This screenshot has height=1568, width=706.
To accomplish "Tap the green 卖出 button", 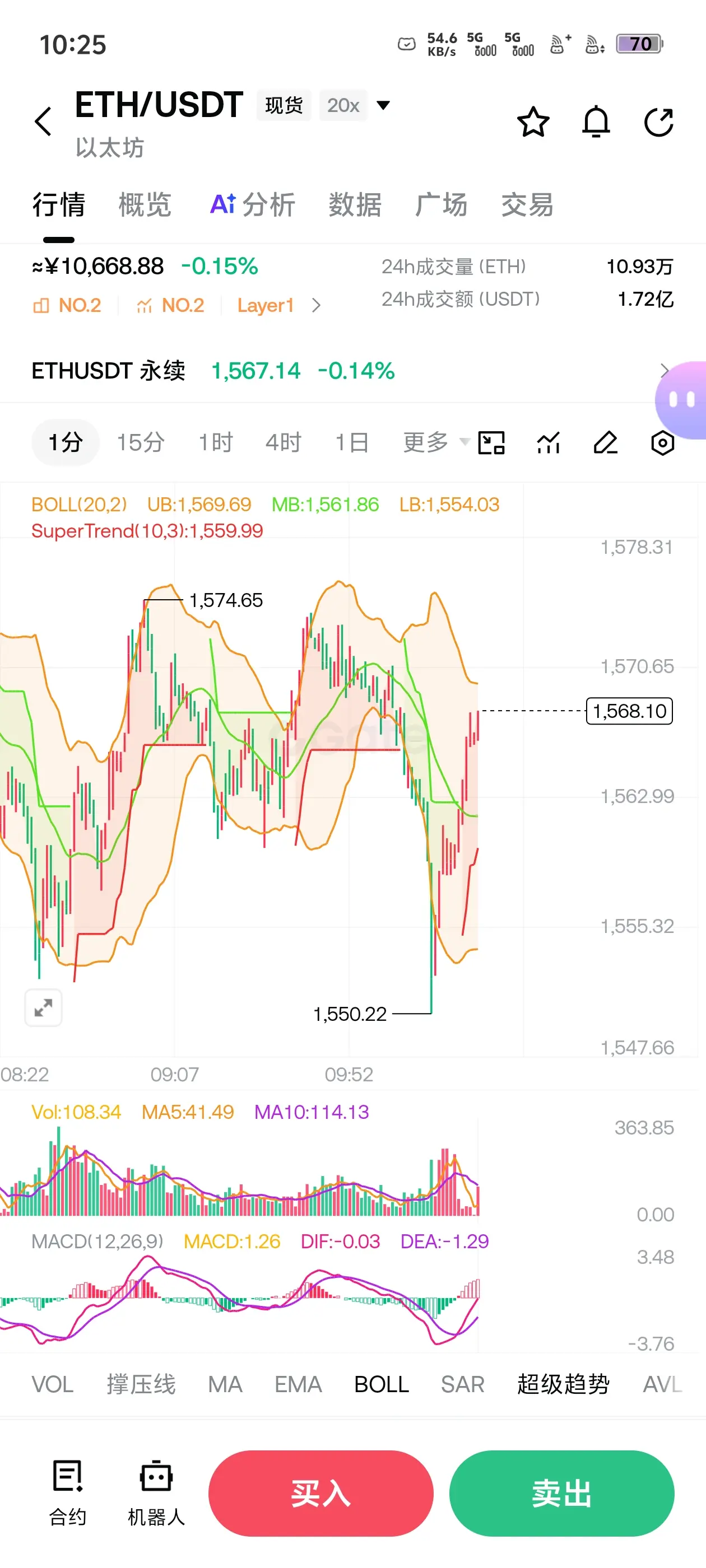I will [x=561, y=1493].
